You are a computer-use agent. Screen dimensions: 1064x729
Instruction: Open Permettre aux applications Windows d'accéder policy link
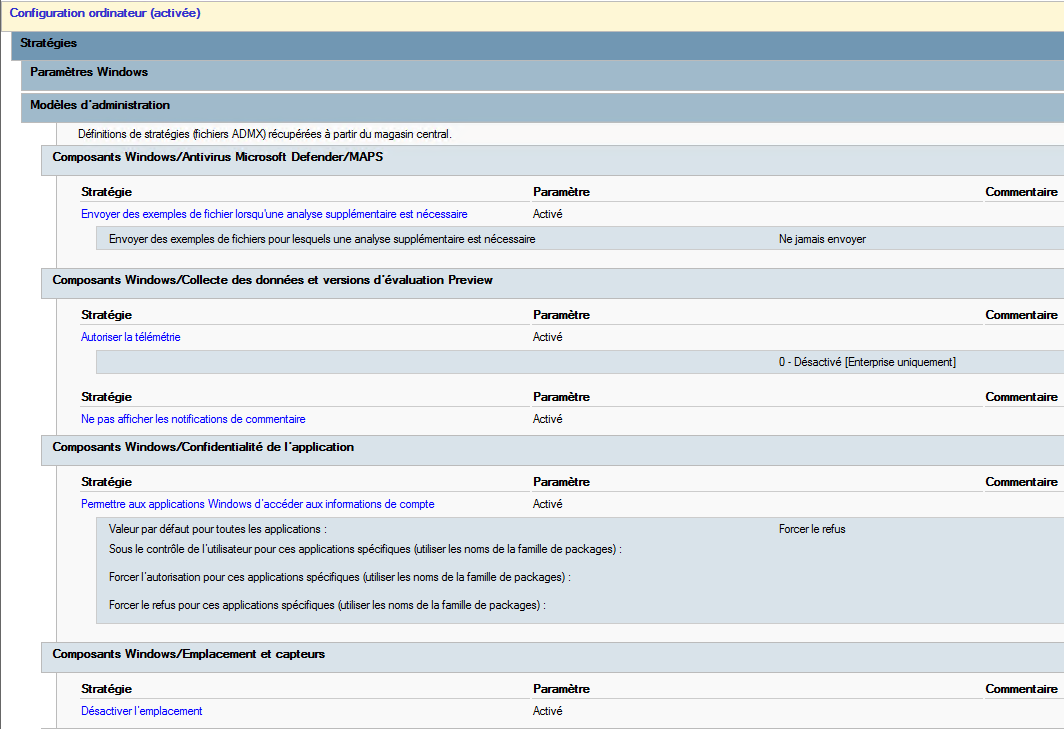coord(257,504)
